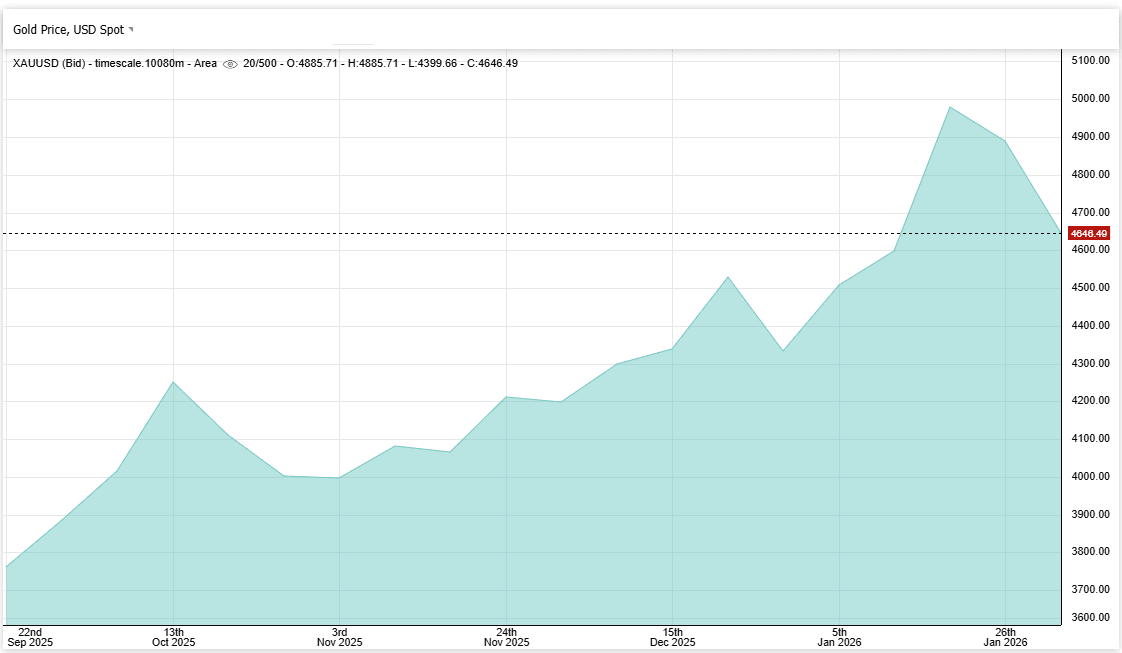Click the 4700.00 price axis label
1122x653 pixels.
tap(1091, 212)
